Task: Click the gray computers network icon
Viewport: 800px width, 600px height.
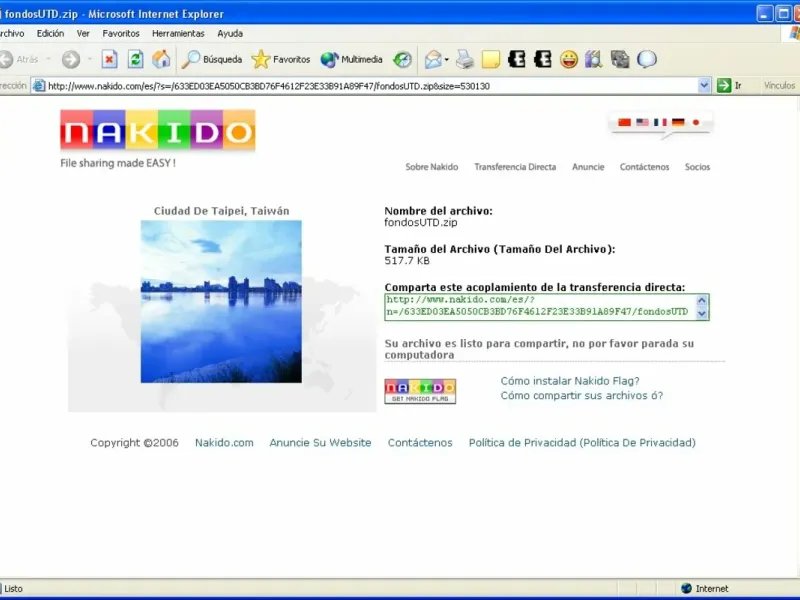Action: 620,60
